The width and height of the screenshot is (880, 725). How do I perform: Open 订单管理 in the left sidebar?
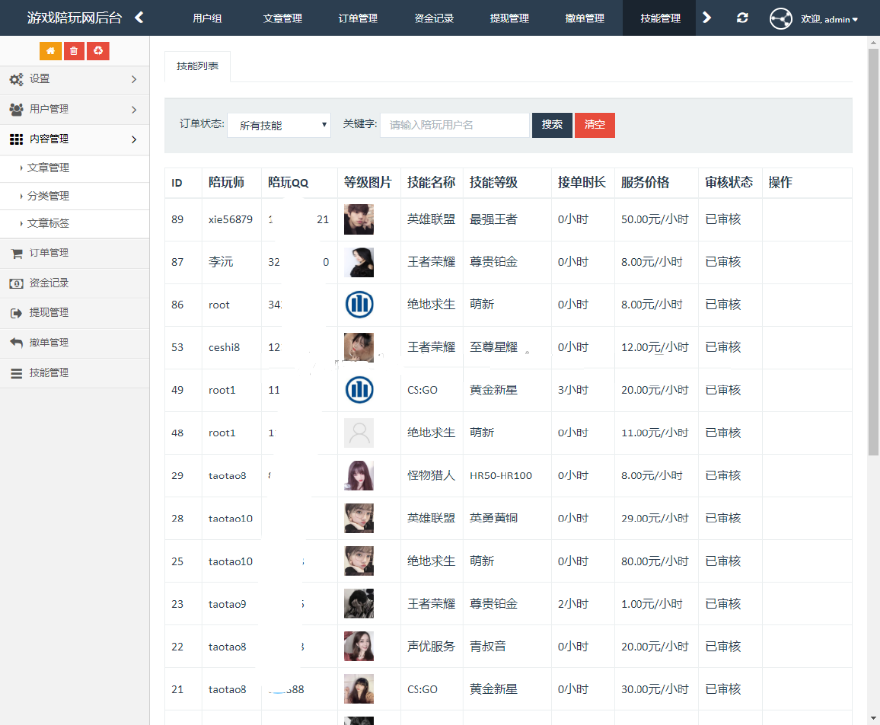click(48, 253)
